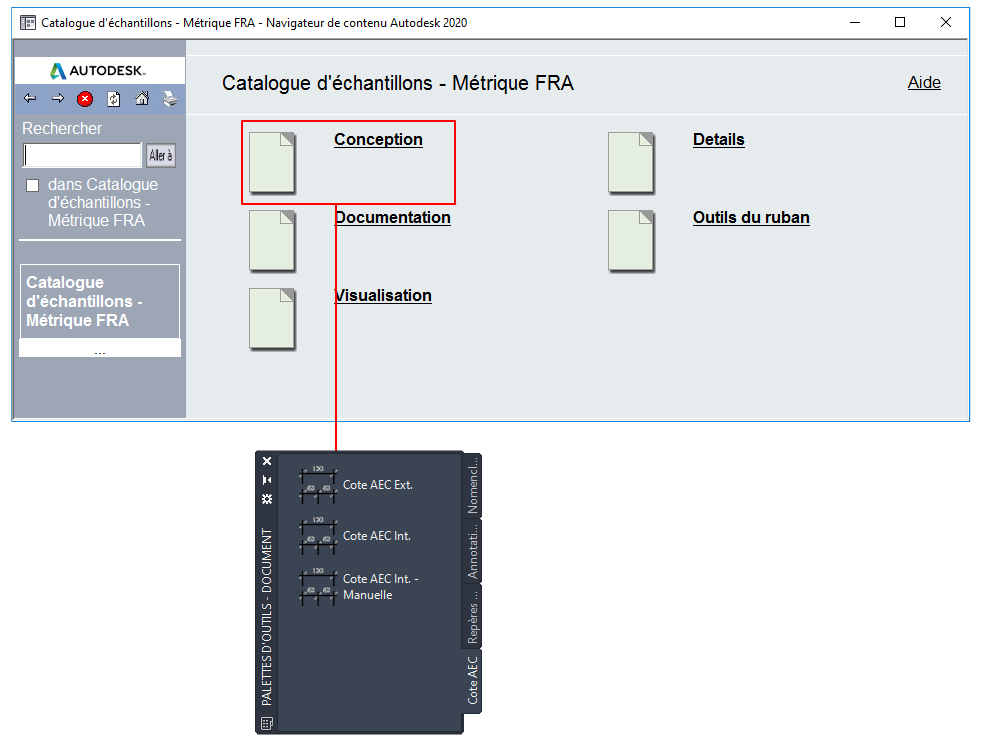Open the Aide help link

(x=924, y=83)
